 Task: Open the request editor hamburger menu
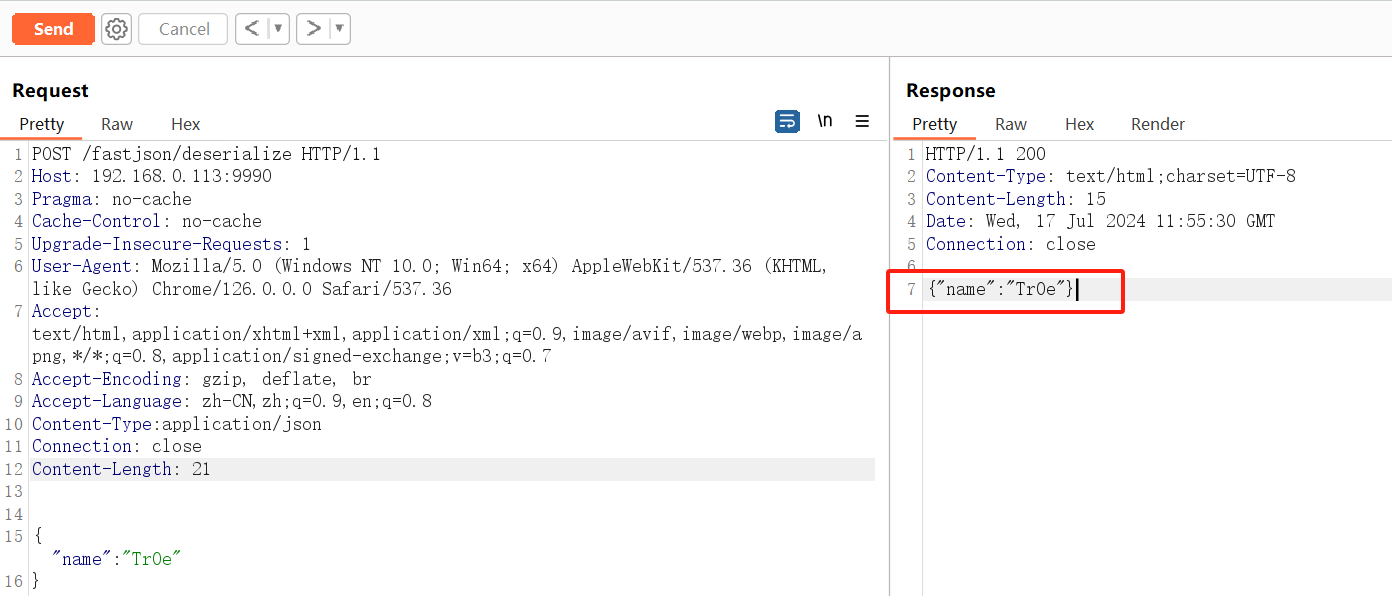(x=862, y=120)
